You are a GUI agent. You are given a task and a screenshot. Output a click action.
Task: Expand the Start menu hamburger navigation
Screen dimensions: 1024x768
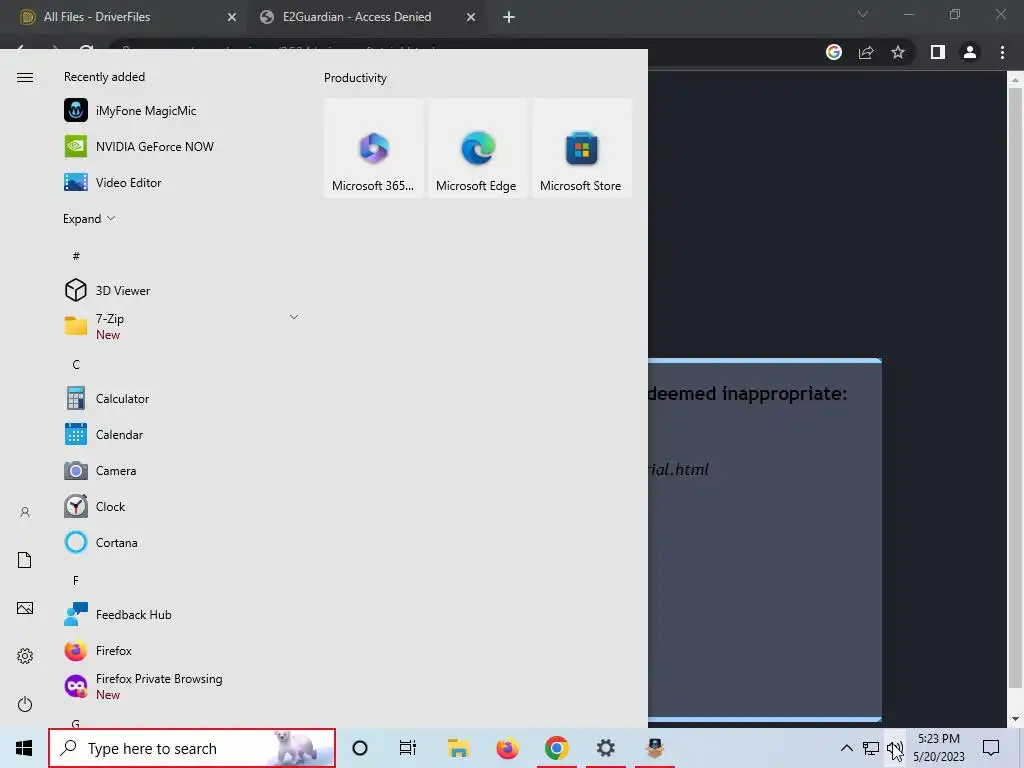[25, 78]
